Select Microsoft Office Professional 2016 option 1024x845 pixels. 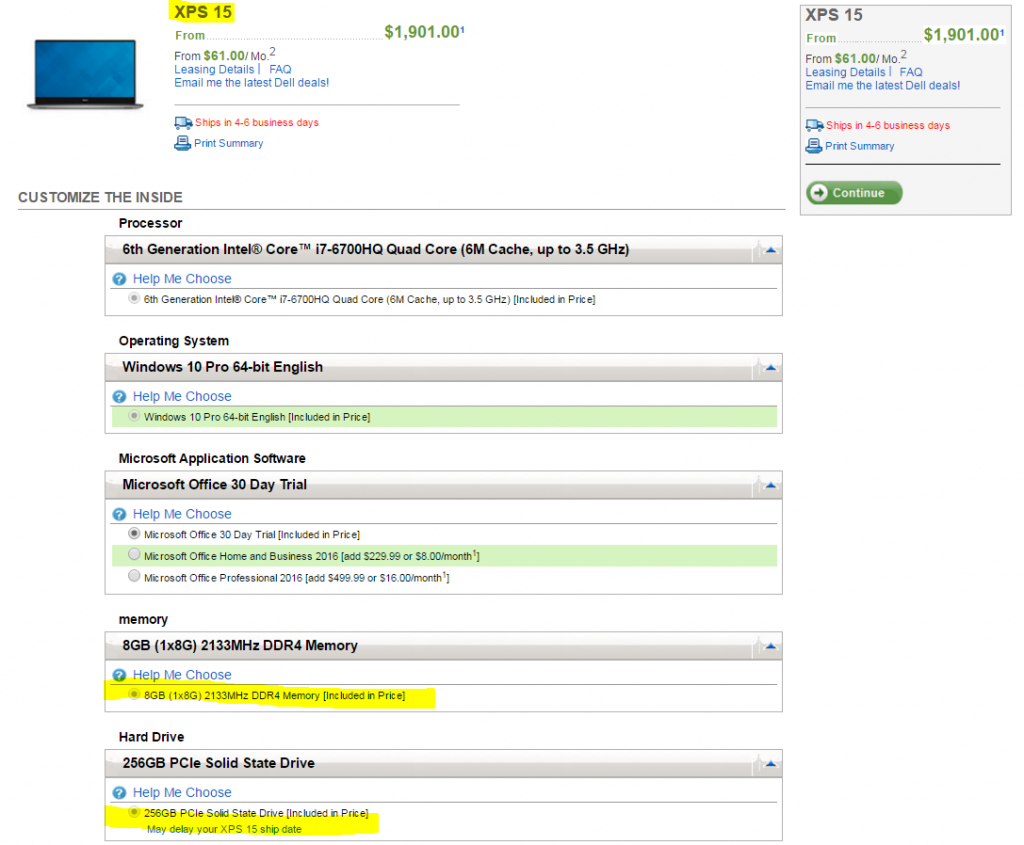[134, 577]
